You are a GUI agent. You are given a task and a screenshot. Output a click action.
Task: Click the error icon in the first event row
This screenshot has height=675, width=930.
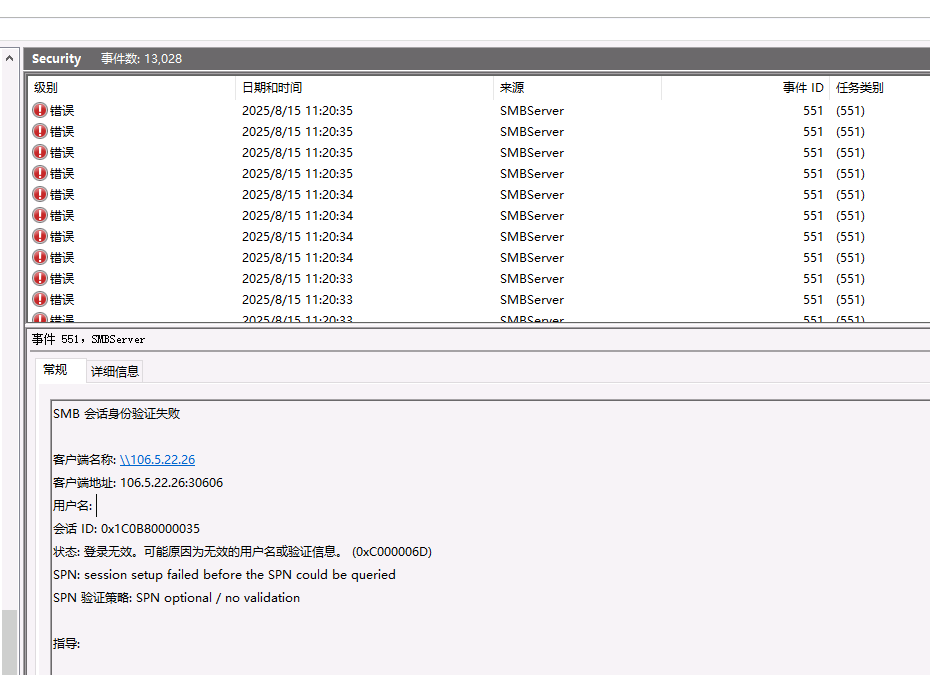40,110
